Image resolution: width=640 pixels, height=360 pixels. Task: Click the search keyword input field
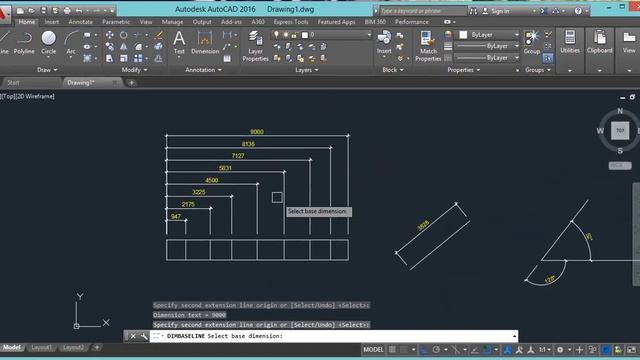tap(423, 11)
